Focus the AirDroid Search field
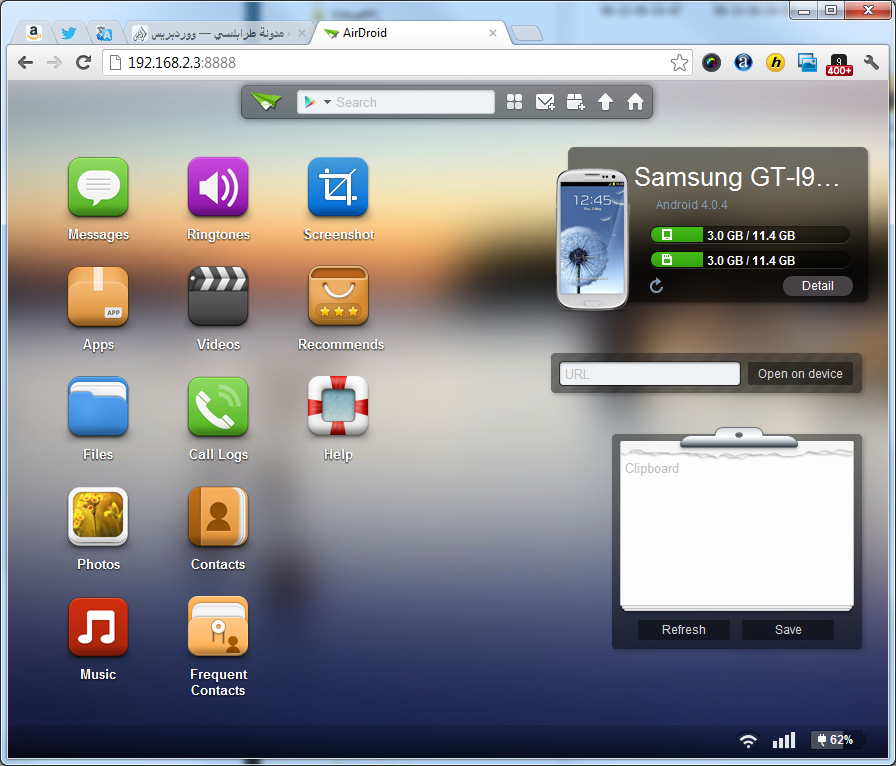The height and width of the screenshot is (766, 896). [395, 102]
